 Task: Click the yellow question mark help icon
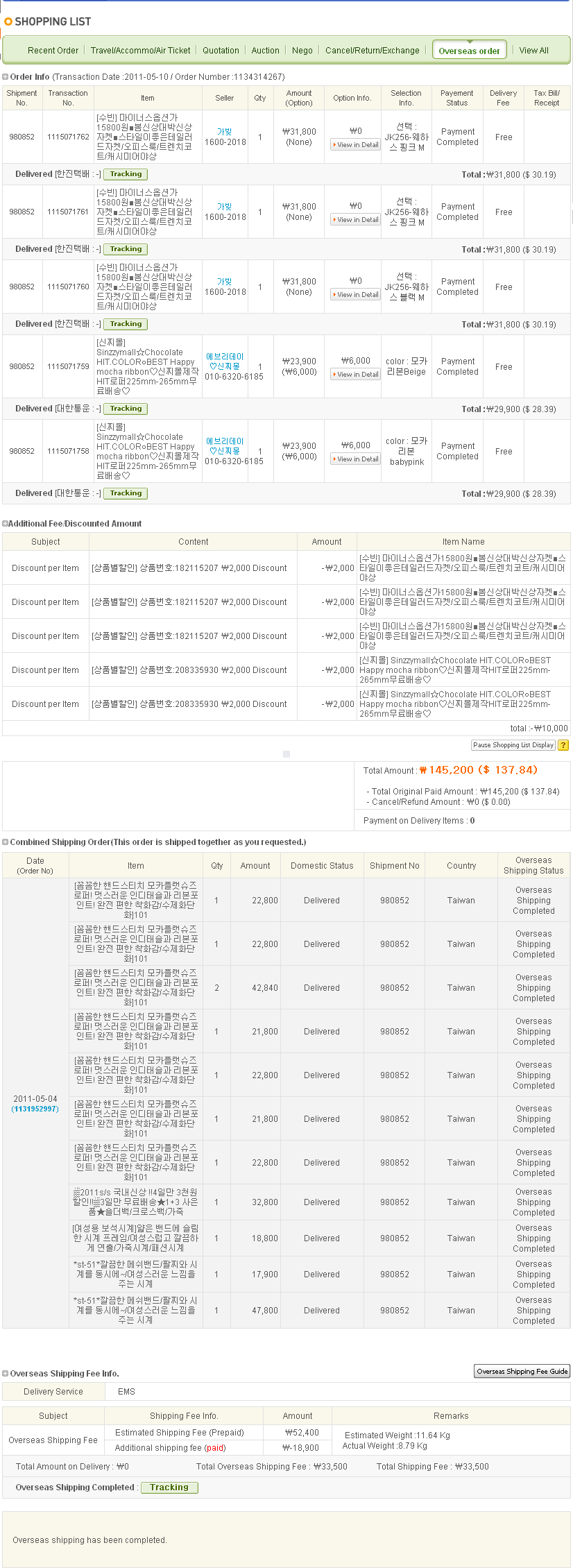click(x=563, y=745)
